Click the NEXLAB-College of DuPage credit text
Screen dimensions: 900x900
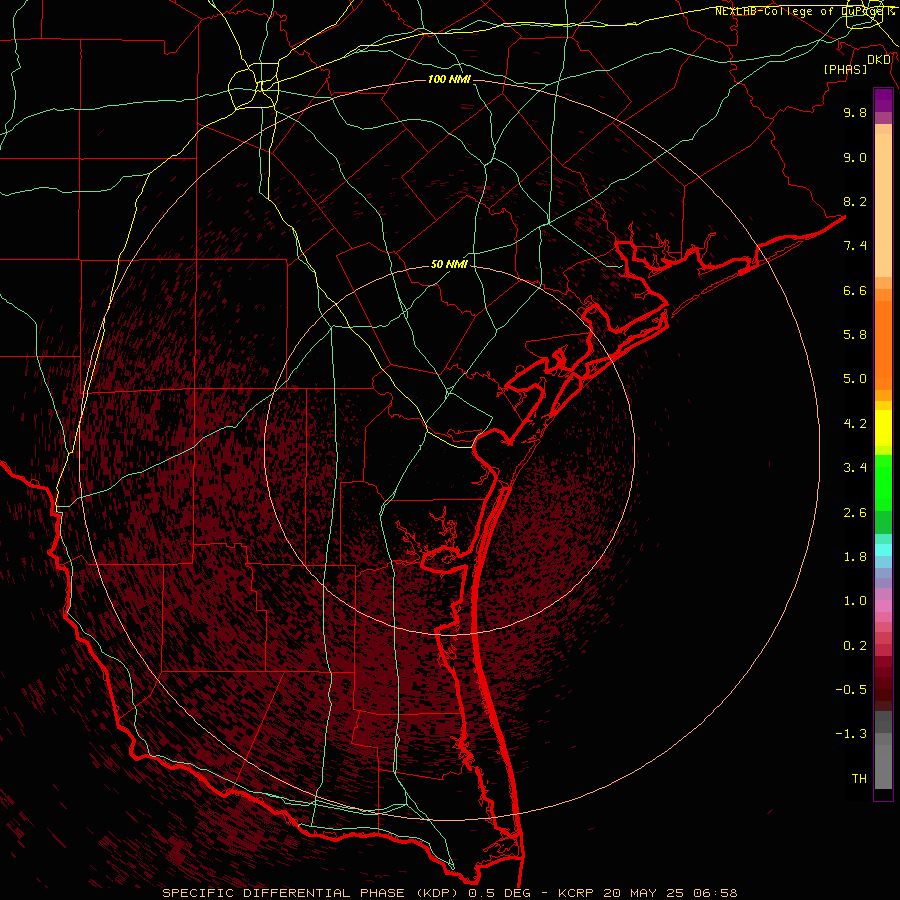pos(804,11)
